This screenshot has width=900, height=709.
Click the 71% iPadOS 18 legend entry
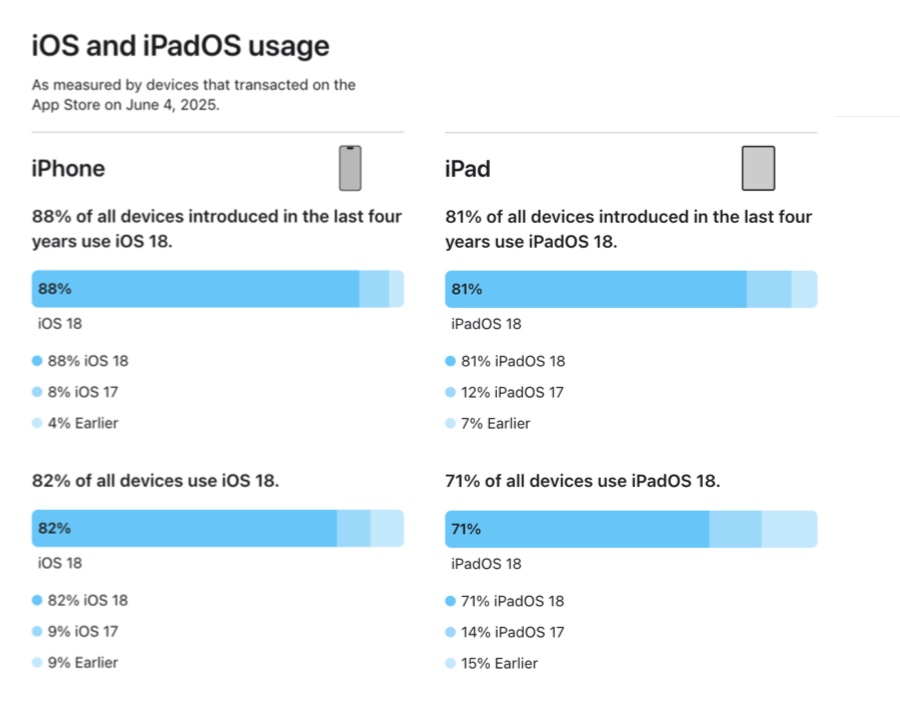(512, 601)
